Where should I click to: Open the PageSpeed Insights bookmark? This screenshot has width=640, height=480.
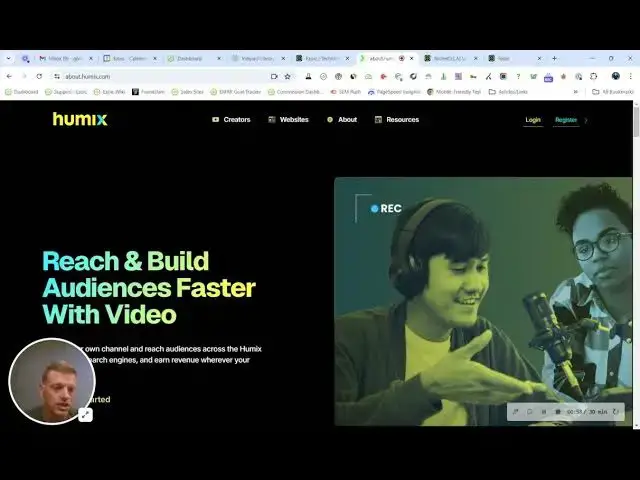[x=394, y=92]
